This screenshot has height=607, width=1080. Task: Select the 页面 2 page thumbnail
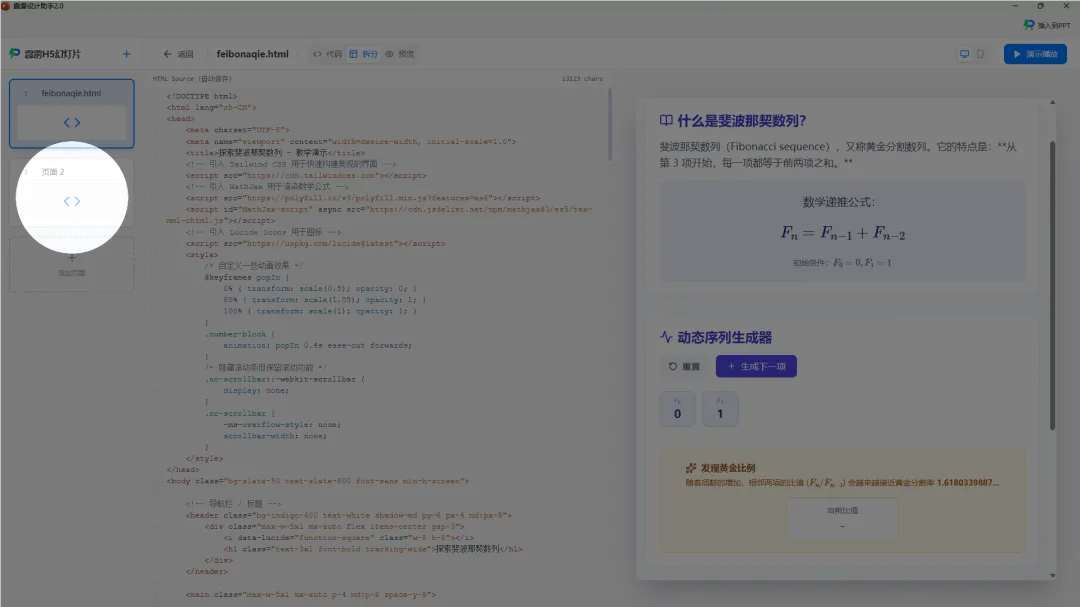(x=72, y=192)
